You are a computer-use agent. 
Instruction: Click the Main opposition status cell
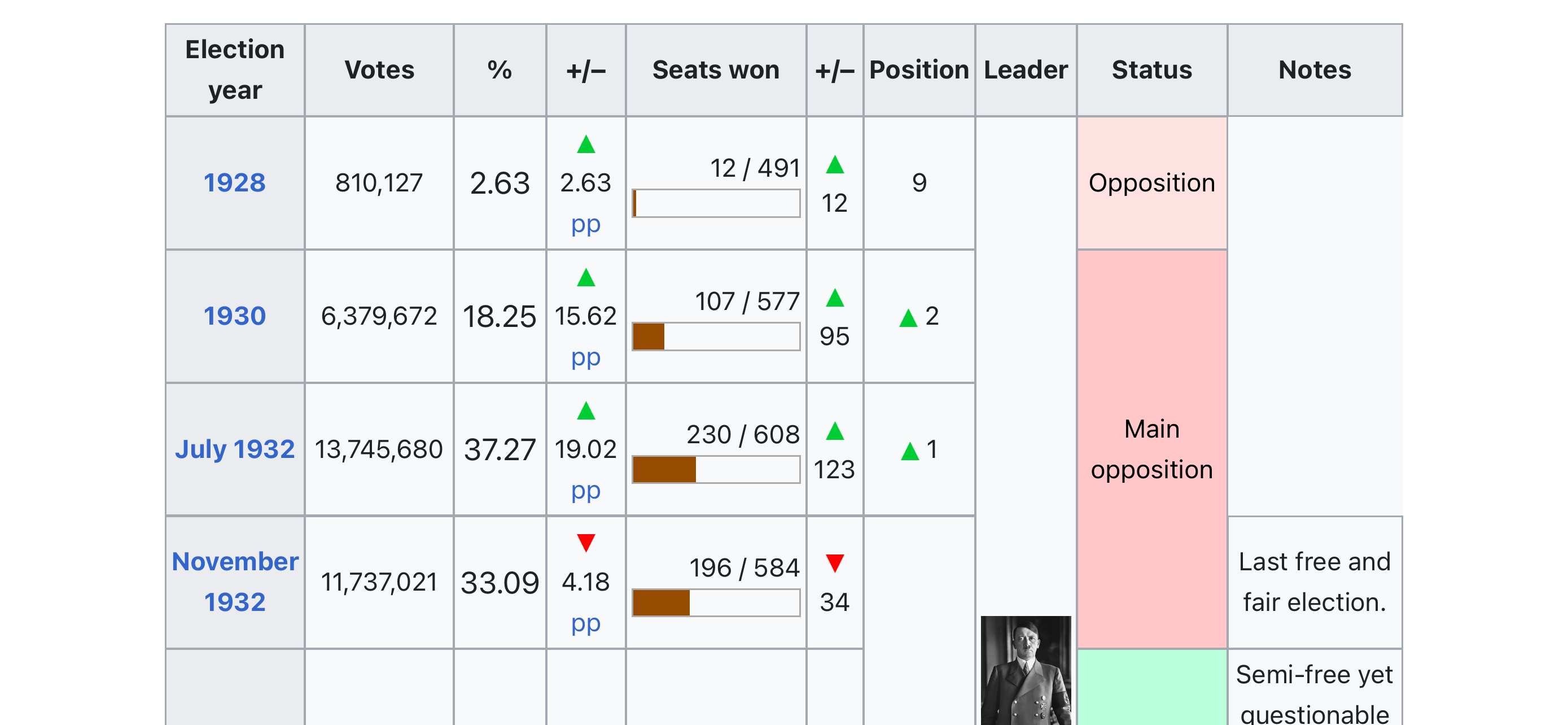click(1151, 449)
